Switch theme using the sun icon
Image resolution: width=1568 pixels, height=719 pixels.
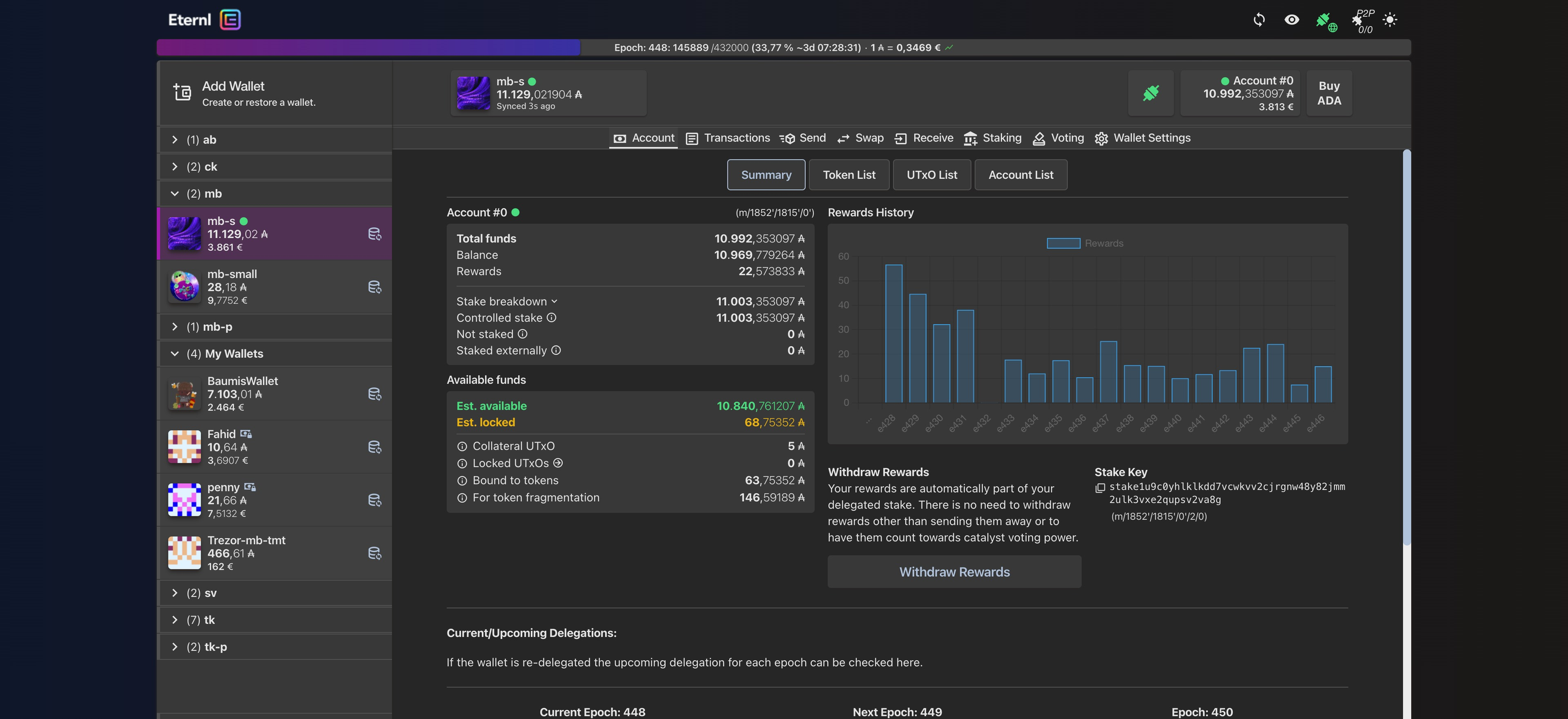click(x=1391, y=20)
